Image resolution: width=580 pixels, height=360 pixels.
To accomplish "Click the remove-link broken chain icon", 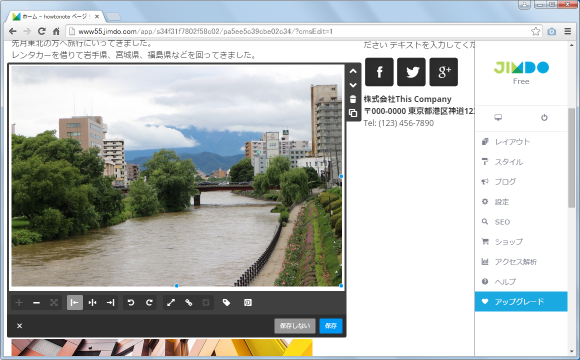I will [206, 303].
